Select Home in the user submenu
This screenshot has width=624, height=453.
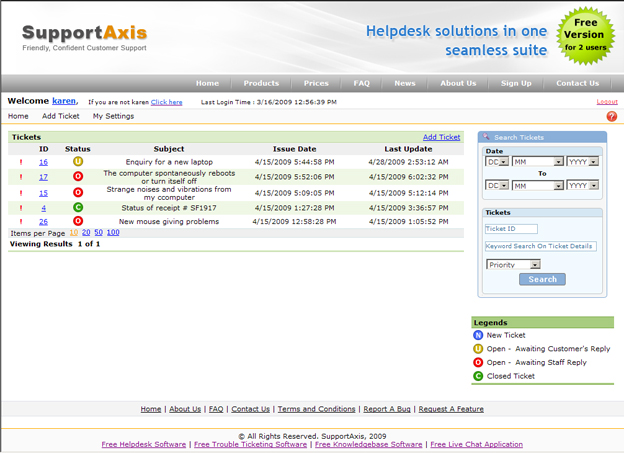(x=18, y=116)
